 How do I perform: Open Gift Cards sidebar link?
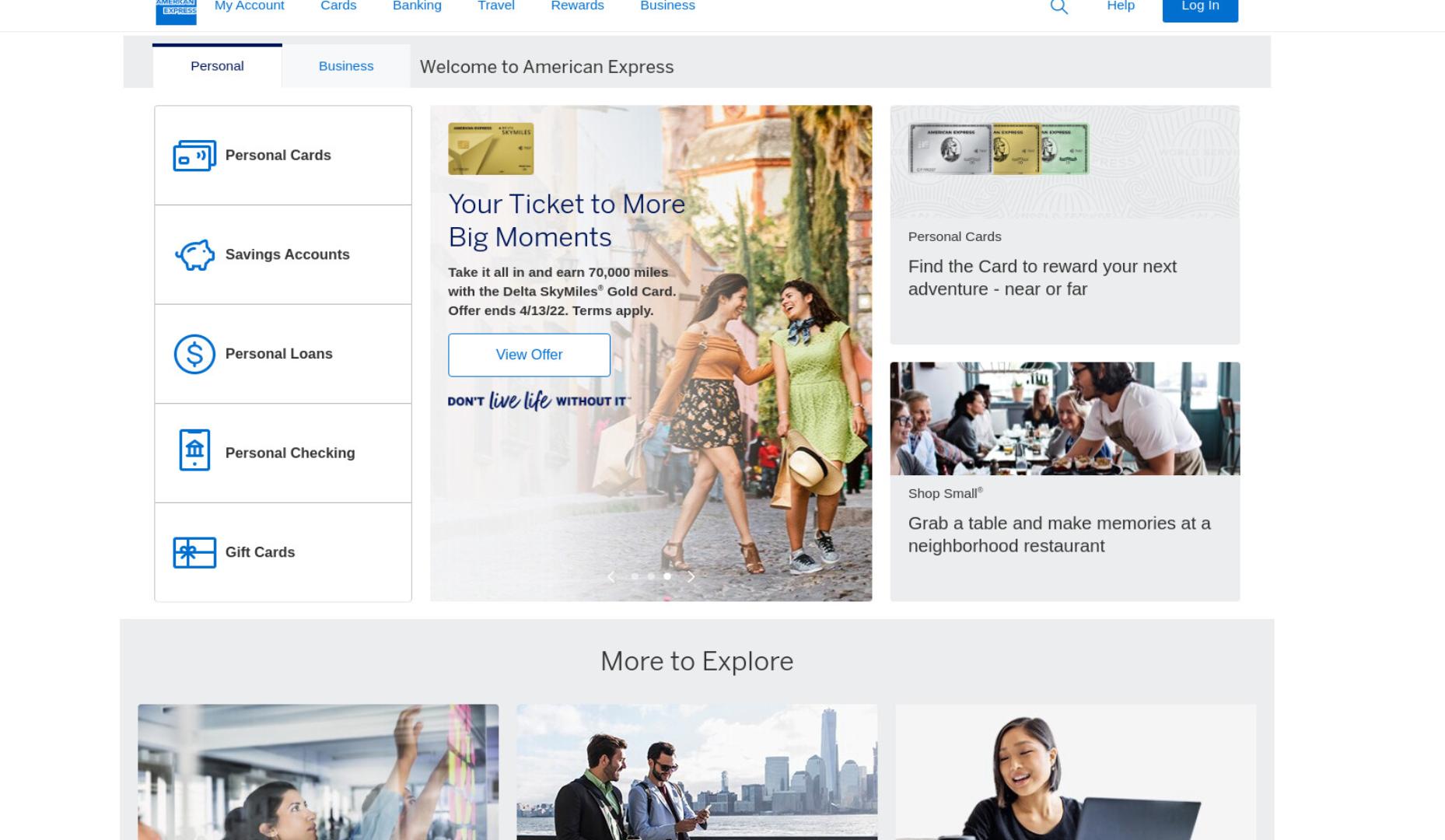[283, 552]
